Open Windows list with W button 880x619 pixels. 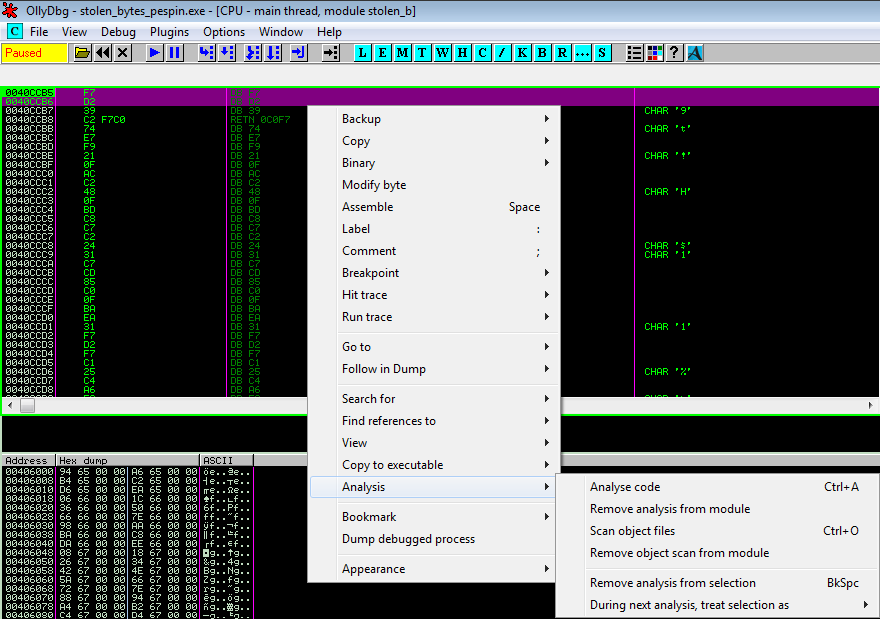click(442, 53)
